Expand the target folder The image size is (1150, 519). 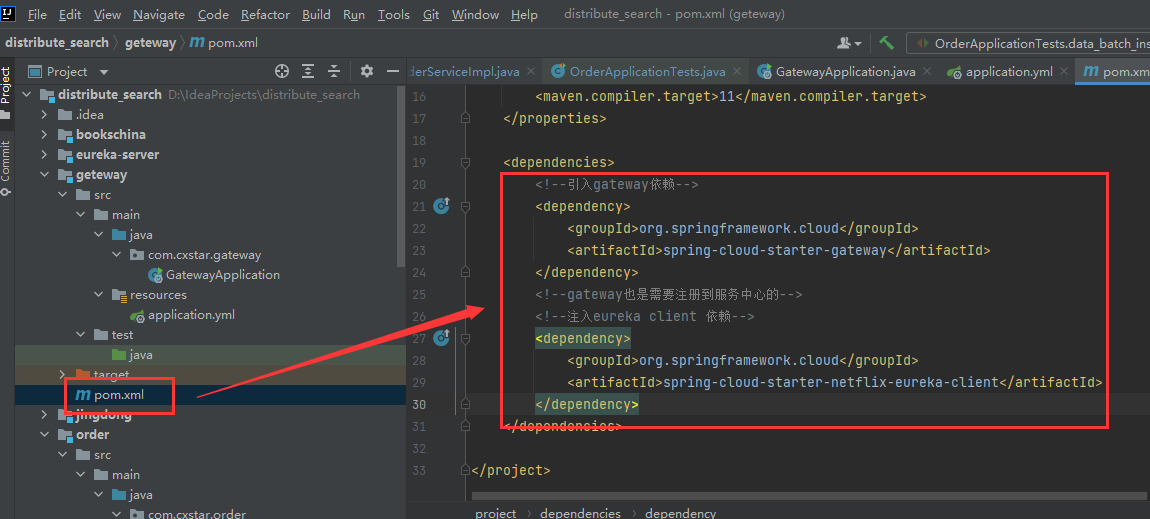pos(62,375)
